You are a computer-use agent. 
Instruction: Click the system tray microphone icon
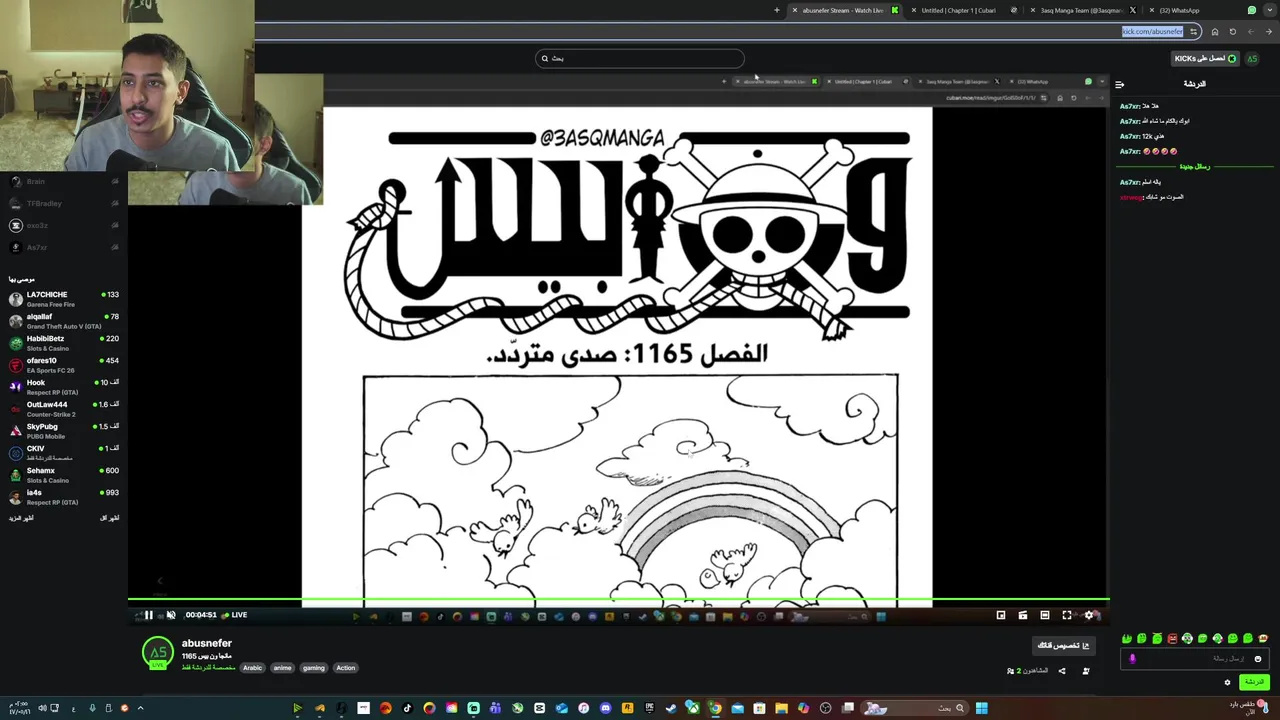coord(92,708)
